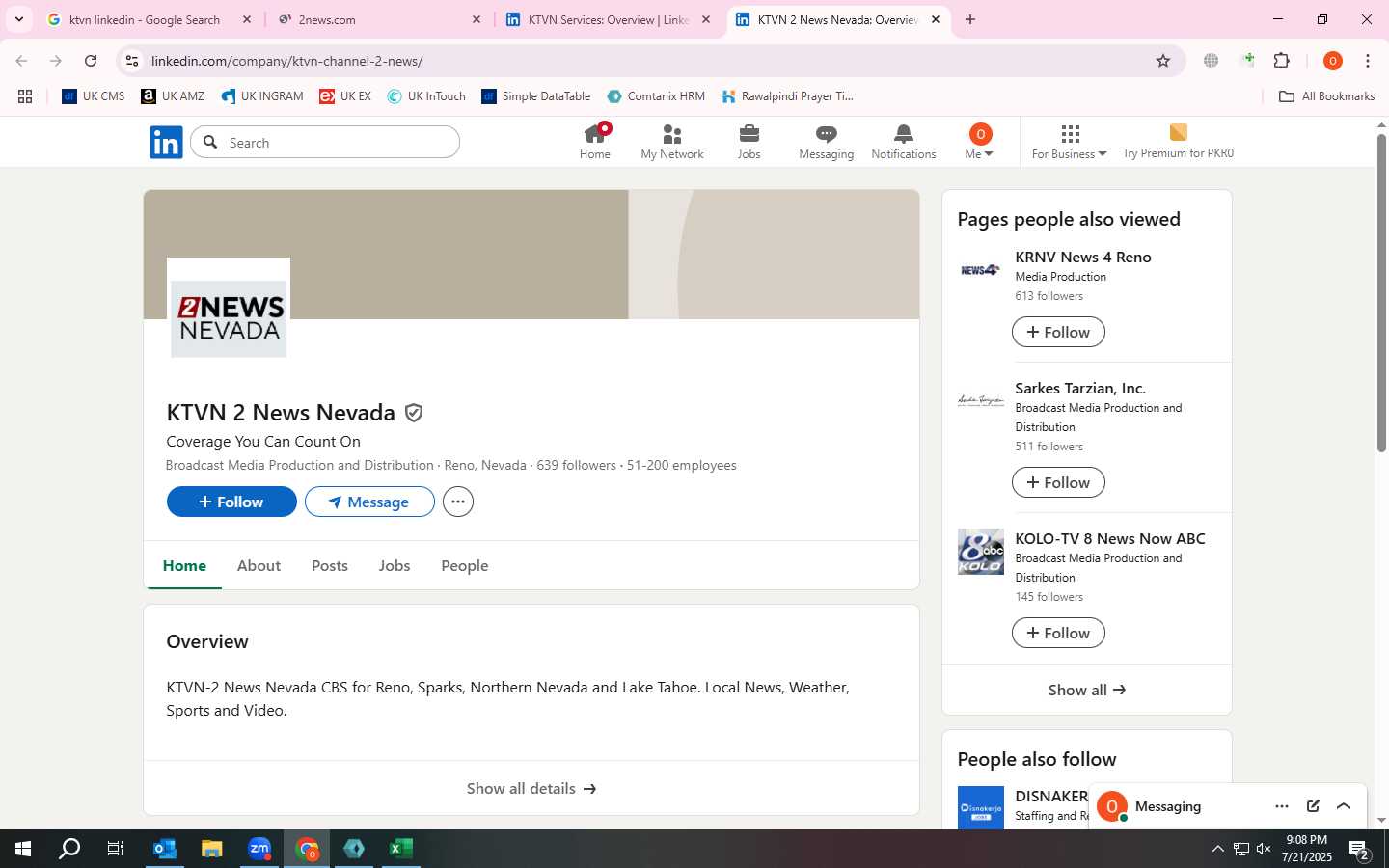Open Windows Start menu

(x=23, y=849)
